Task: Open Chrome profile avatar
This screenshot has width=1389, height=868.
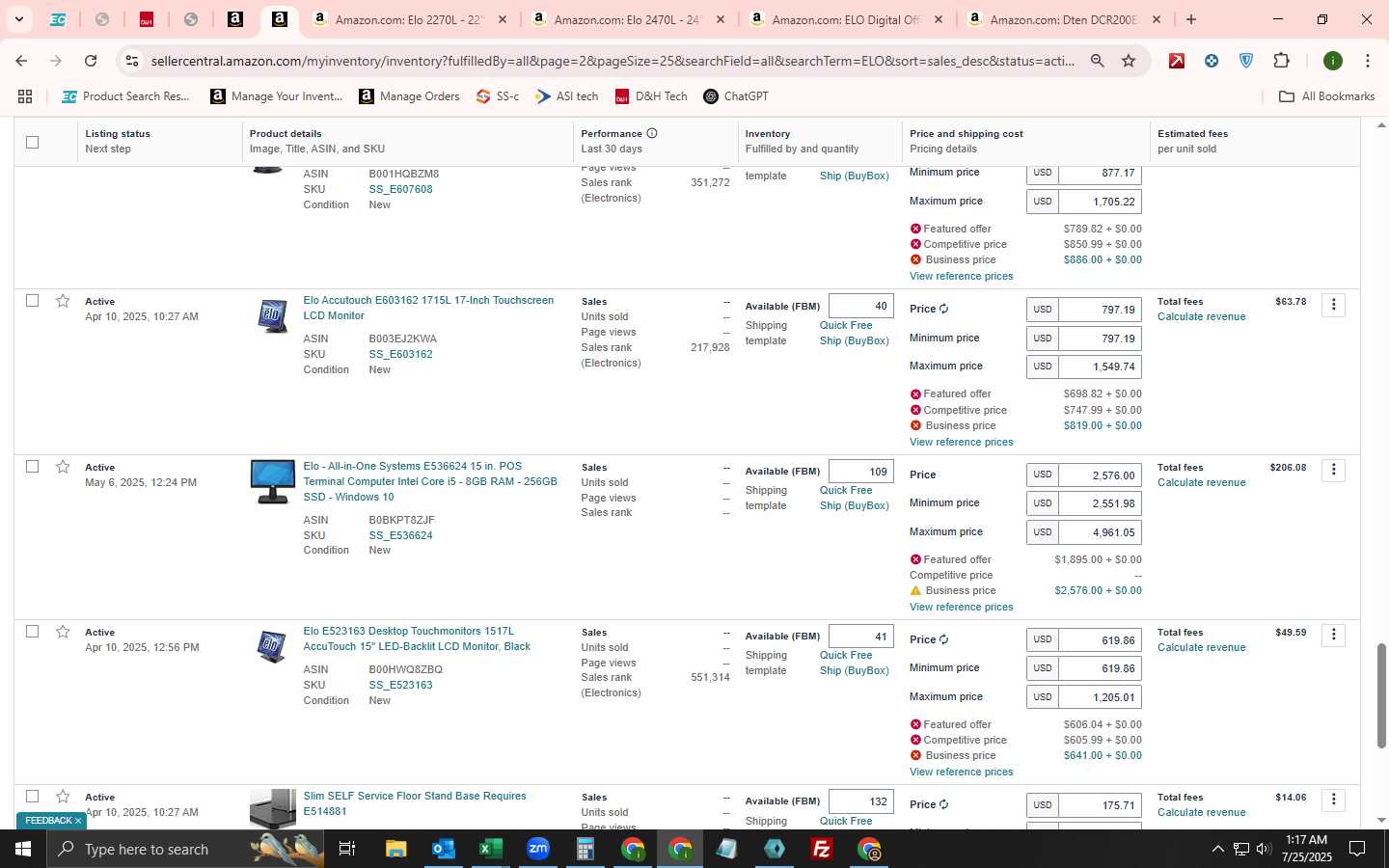Action: pos(1333,61)
